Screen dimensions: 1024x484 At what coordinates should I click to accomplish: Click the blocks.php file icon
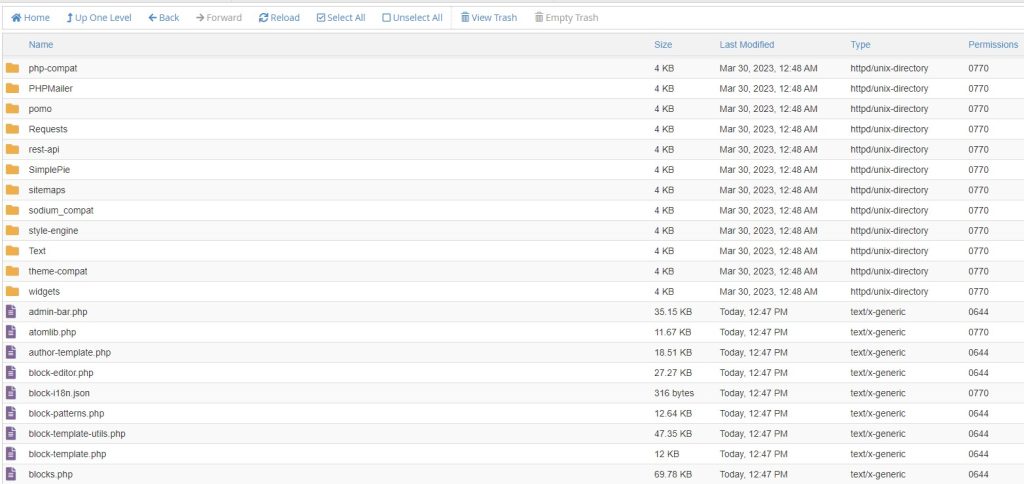point(10,474)
